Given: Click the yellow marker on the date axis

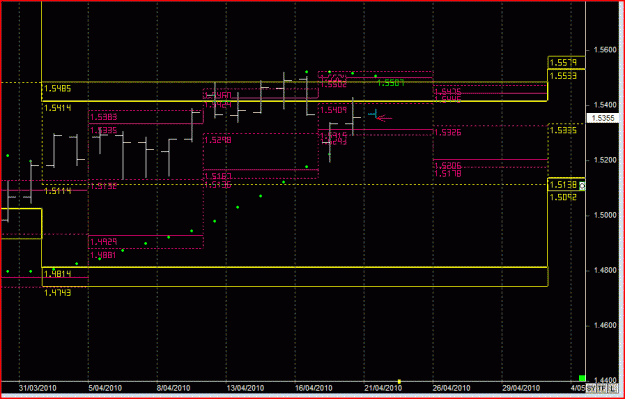Looking at the screenshot, I should tap(399, 381).
